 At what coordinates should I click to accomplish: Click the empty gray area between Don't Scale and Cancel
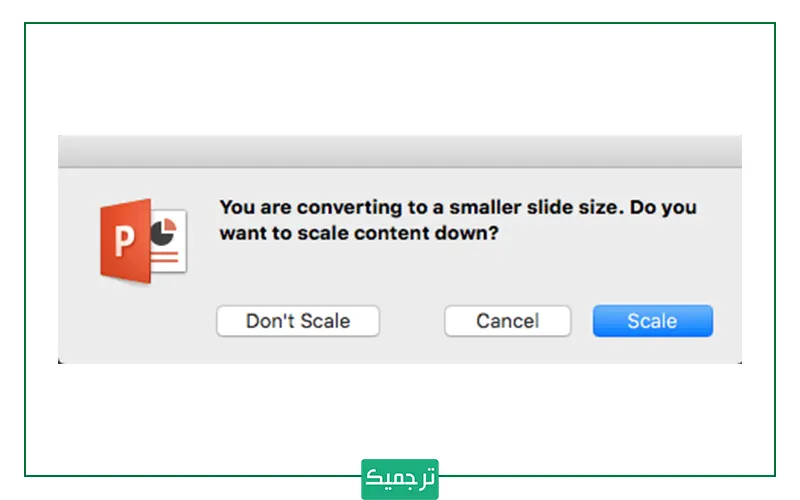[x=412, y=321]
